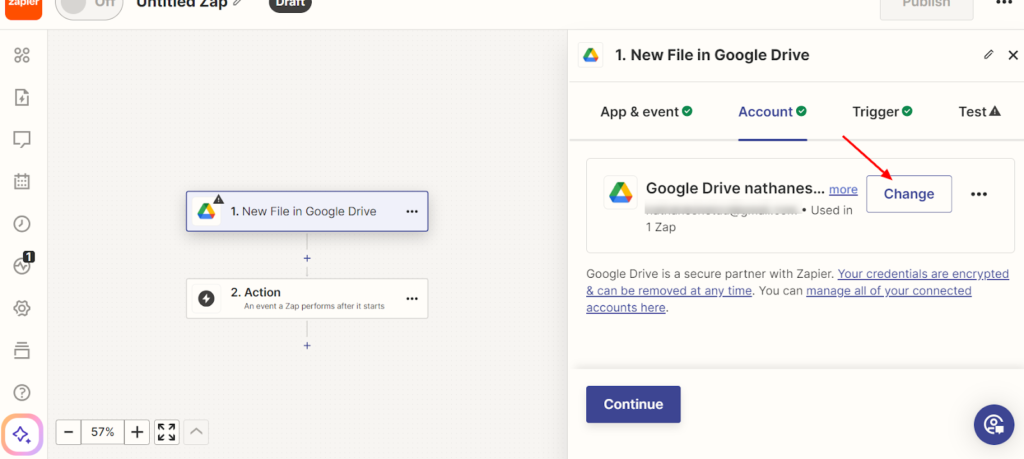Open the Action step three-dots menu
1024x459 pixels.
[411, 299]
